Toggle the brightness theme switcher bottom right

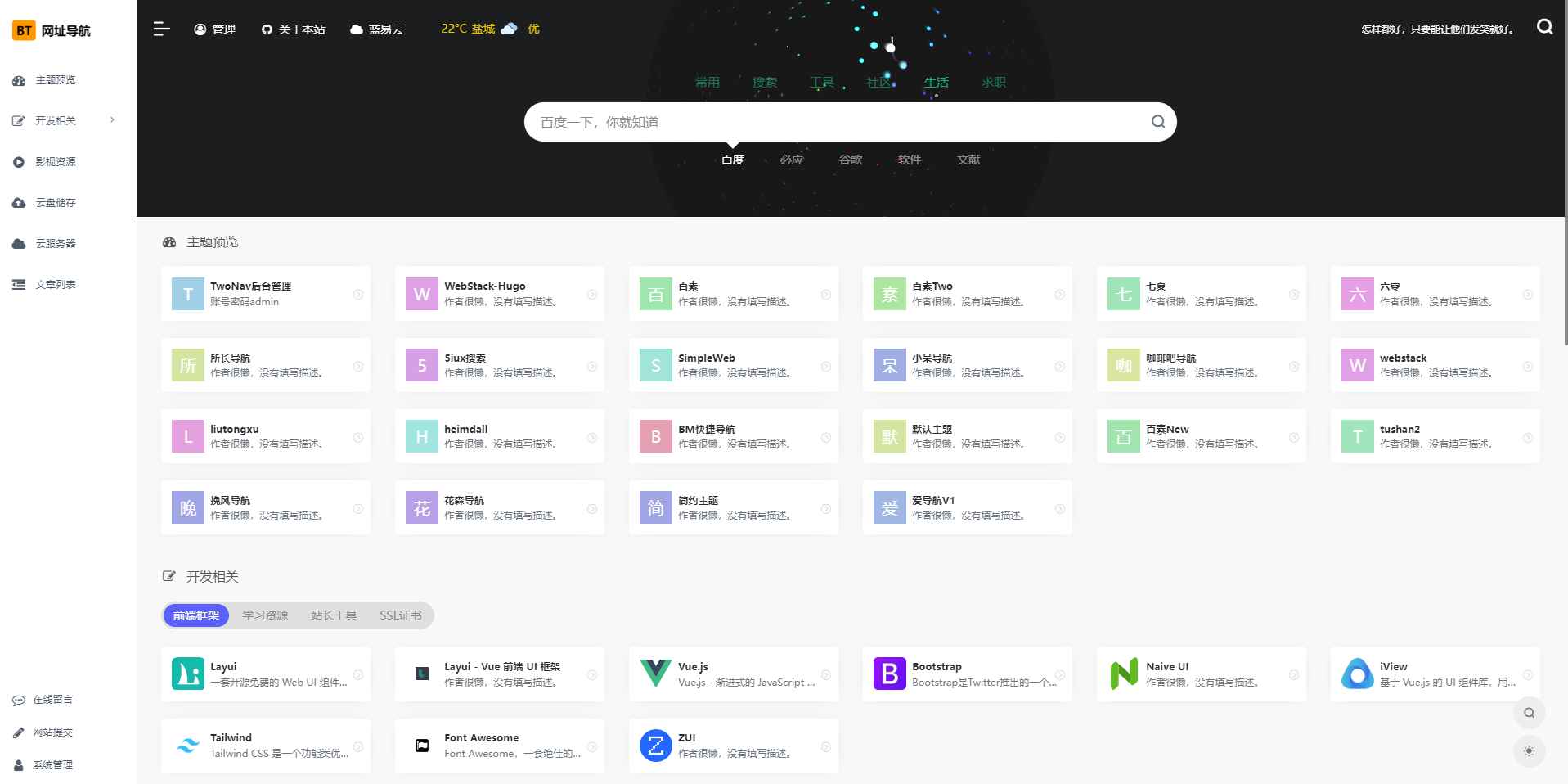click(x=1529, y=750)
